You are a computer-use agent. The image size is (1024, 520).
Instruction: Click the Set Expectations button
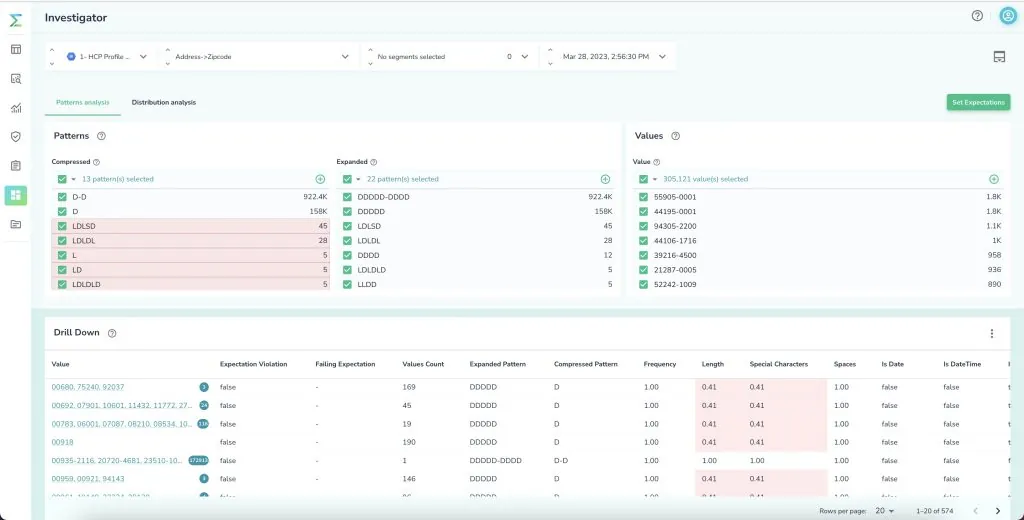(x=978, y=102)
